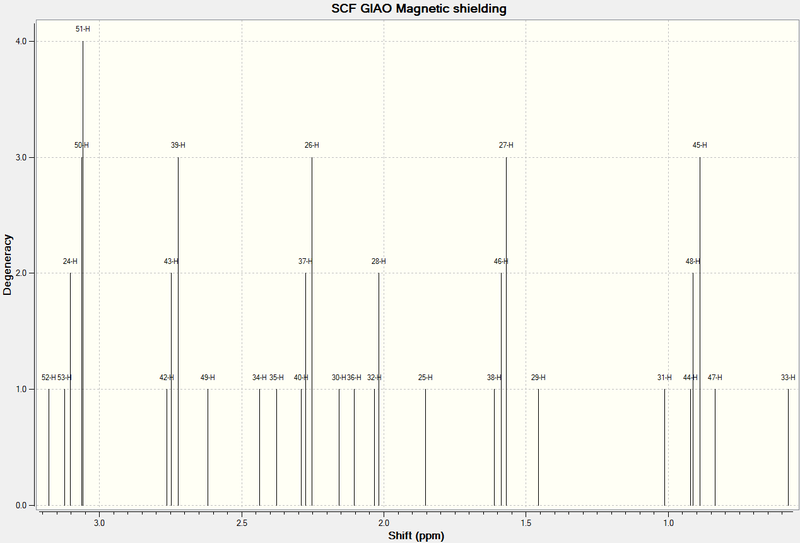Click the 47-H peak label

[715, 378]
